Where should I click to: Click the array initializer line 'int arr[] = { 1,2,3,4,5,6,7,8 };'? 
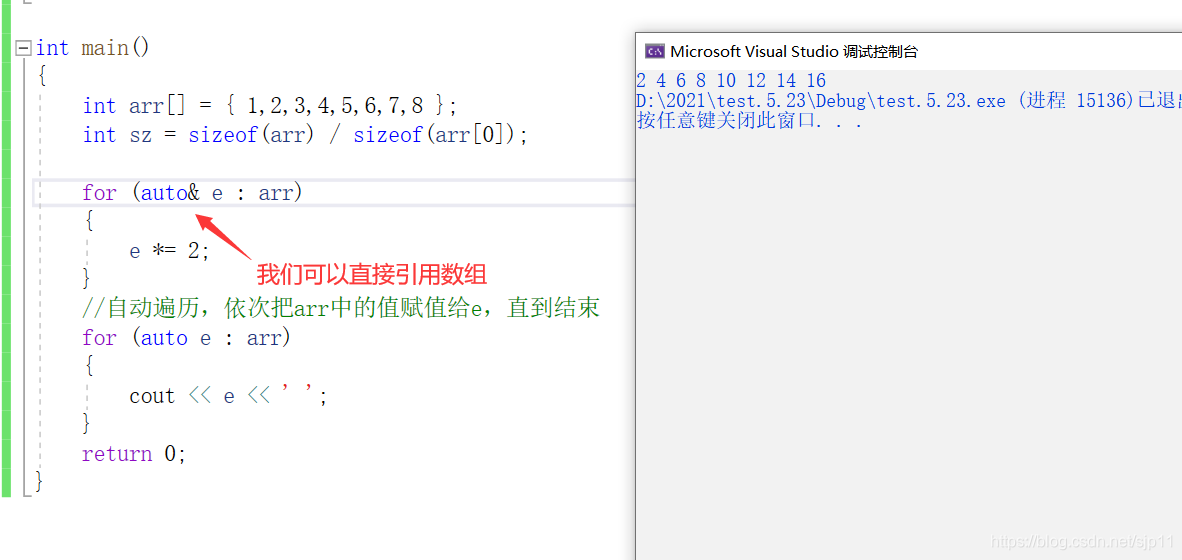(x=270, y=106)
